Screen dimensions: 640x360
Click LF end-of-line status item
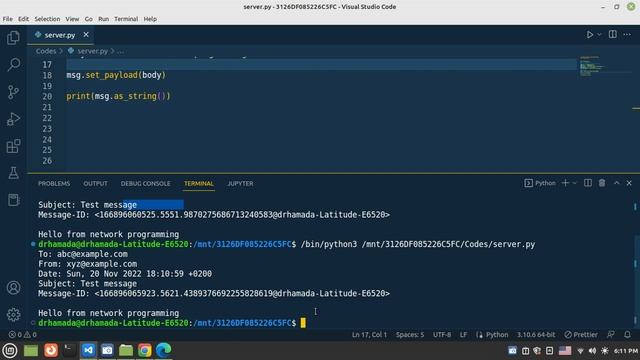click(x=463, y=335)
